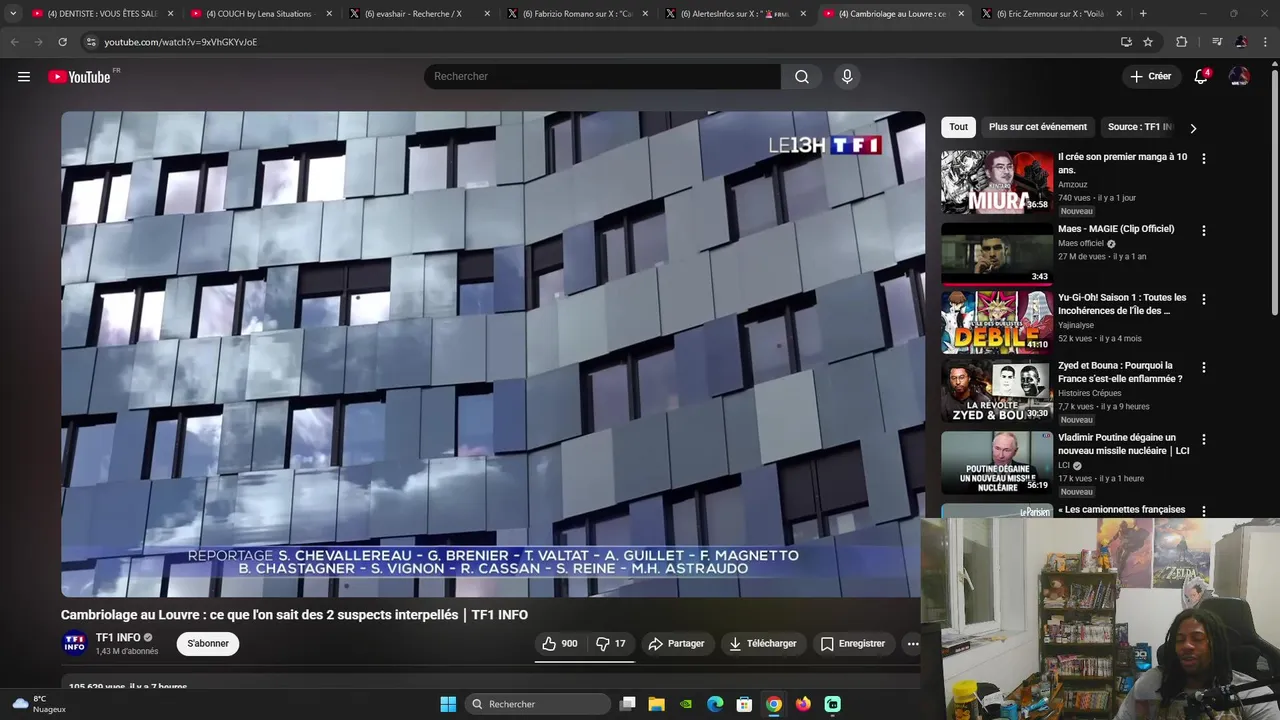Screen dimensions: 1280x720
Task: Open the account avatar menu
Action: click(x=1239, y=77)
